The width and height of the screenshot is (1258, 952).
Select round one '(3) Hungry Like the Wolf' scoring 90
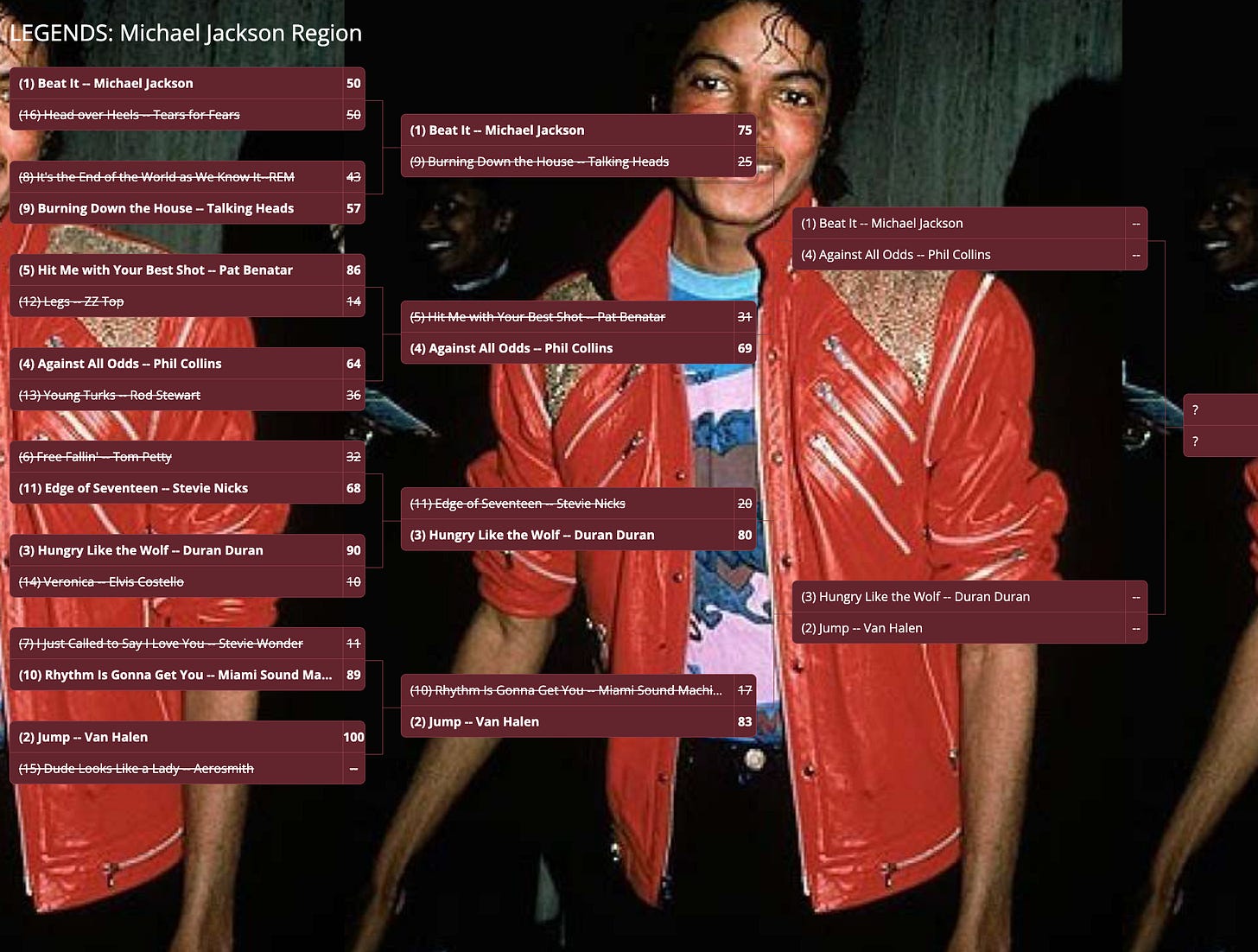187,550
